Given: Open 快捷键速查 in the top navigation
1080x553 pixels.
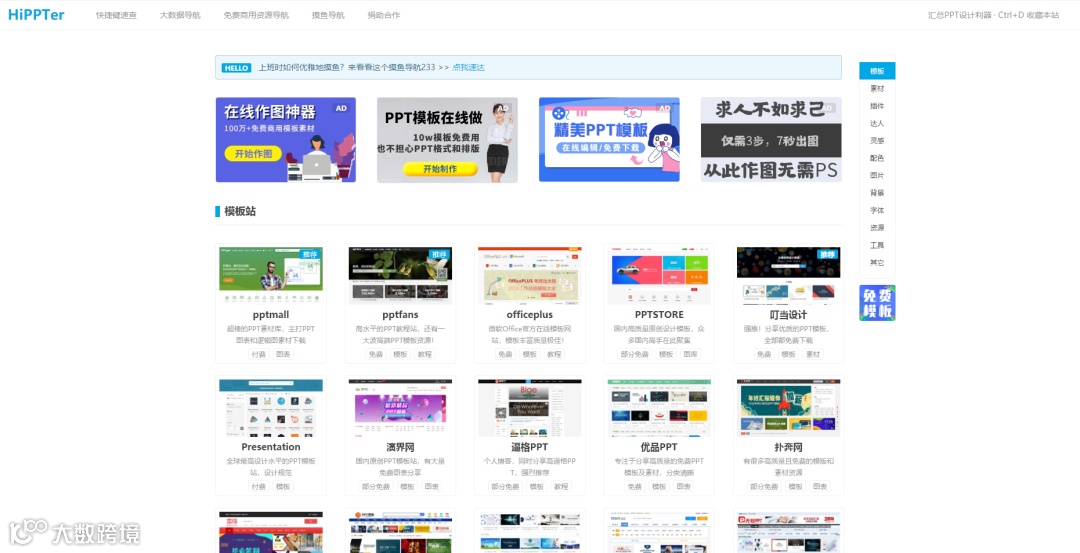Looking at the screenshot, I should (116, 15).
